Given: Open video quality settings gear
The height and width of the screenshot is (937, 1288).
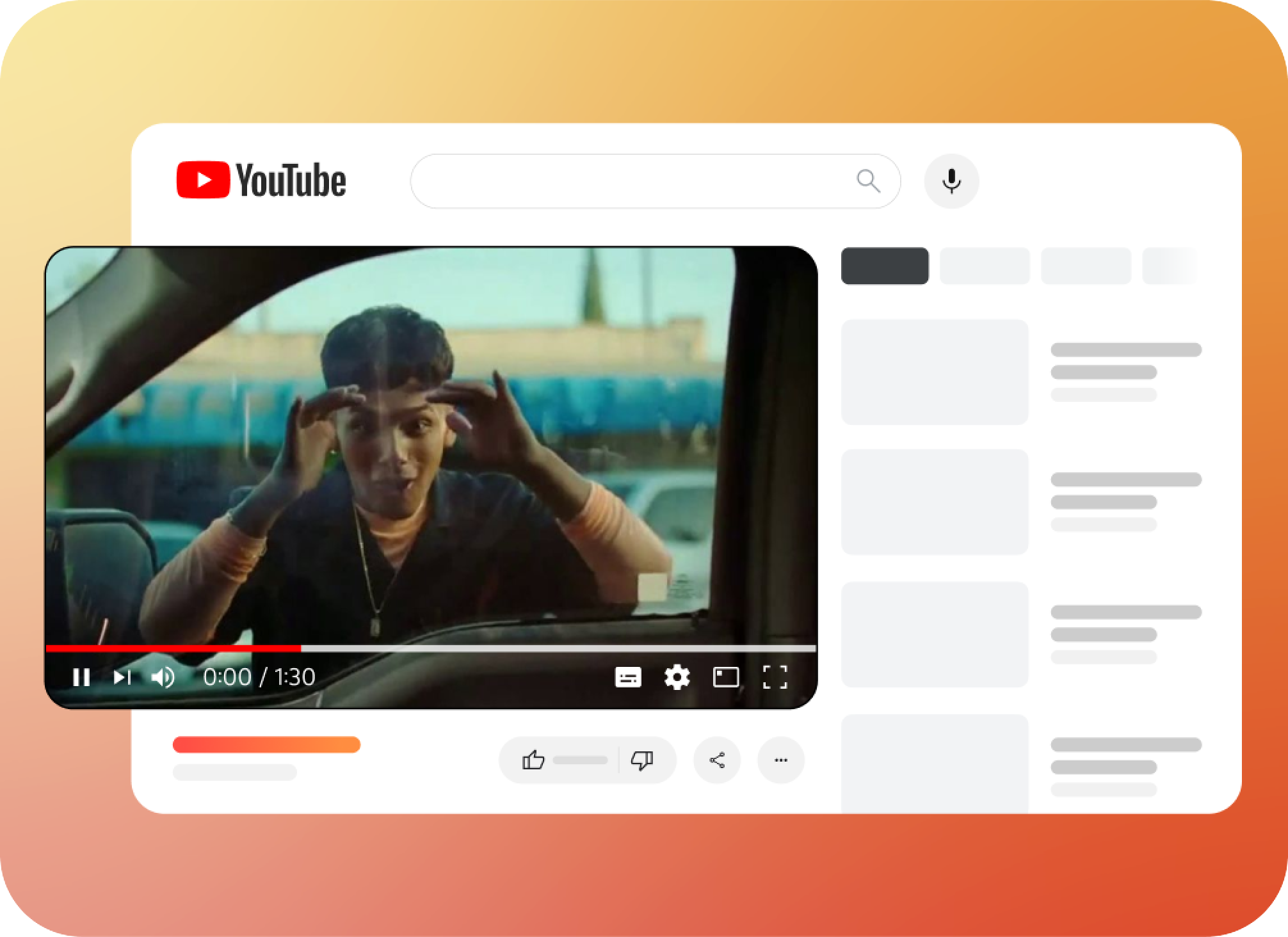Looking at the screenshot, I should pos(677,677).
